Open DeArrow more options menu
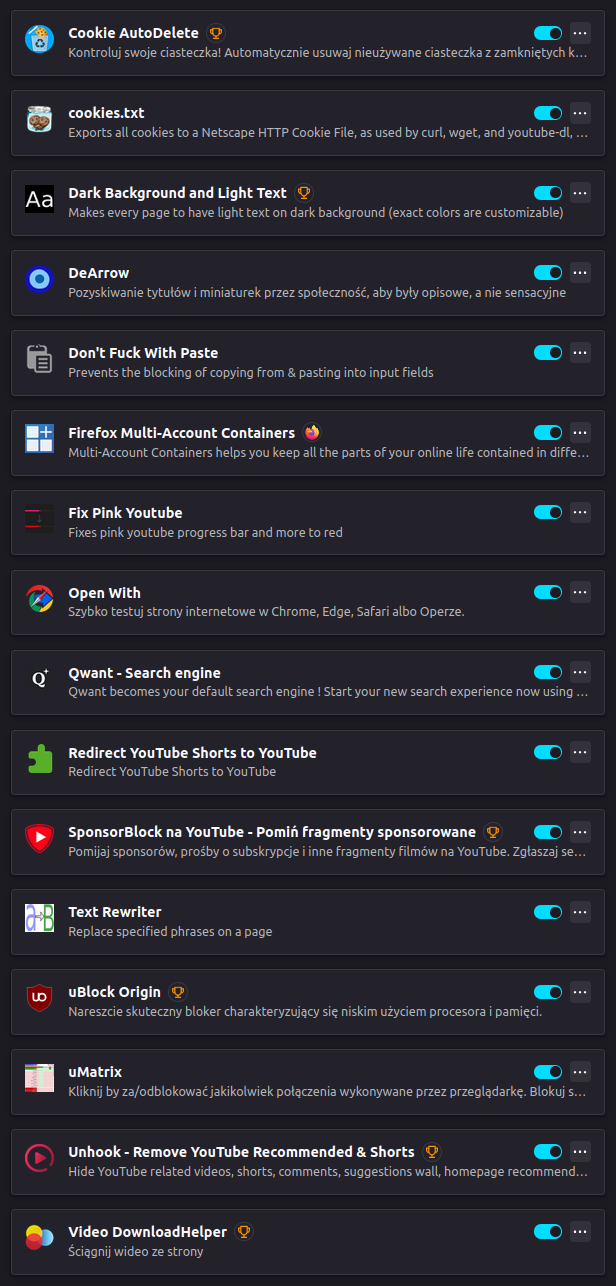616x1286 pixels. tap(580, 273)
